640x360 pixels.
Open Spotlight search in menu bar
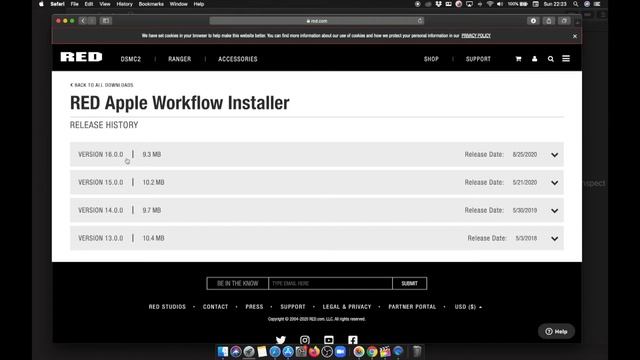576,4
